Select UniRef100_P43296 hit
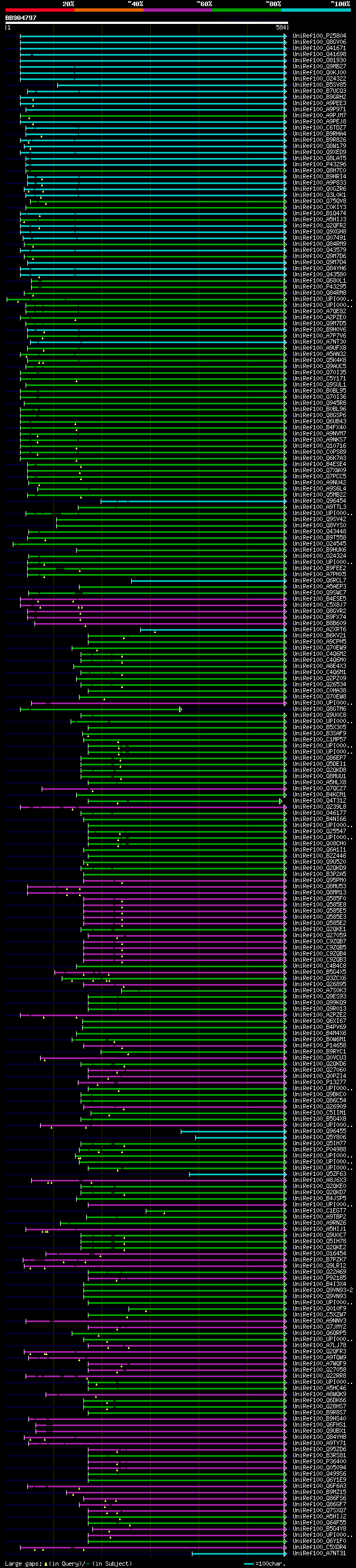The image size is (356, 1568). [319, 164]
